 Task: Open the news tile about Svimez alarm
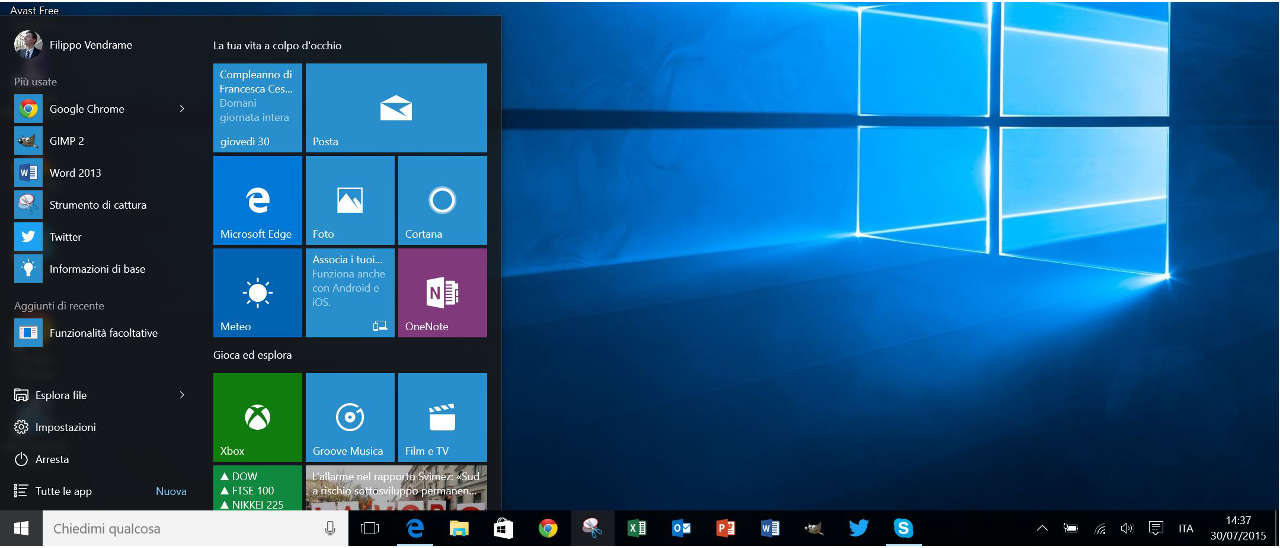(396, 488)
